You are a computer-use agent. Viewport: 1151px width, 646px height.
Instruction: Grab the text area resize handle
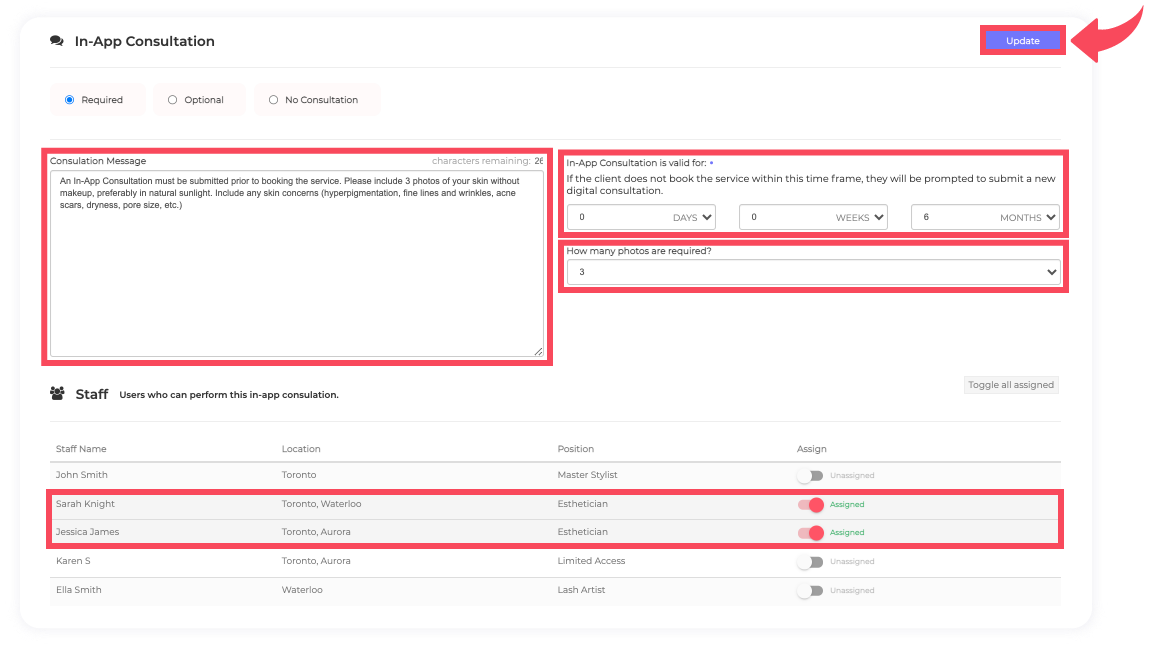click(539, 352)
